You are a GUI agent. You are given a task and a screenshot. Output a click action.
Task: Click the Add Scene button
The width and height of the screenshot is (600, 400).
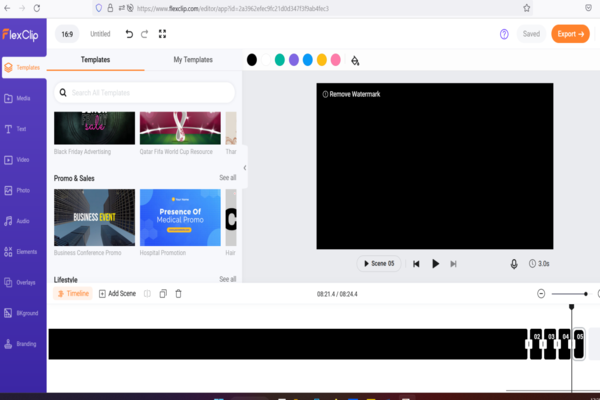click(117, 294)
